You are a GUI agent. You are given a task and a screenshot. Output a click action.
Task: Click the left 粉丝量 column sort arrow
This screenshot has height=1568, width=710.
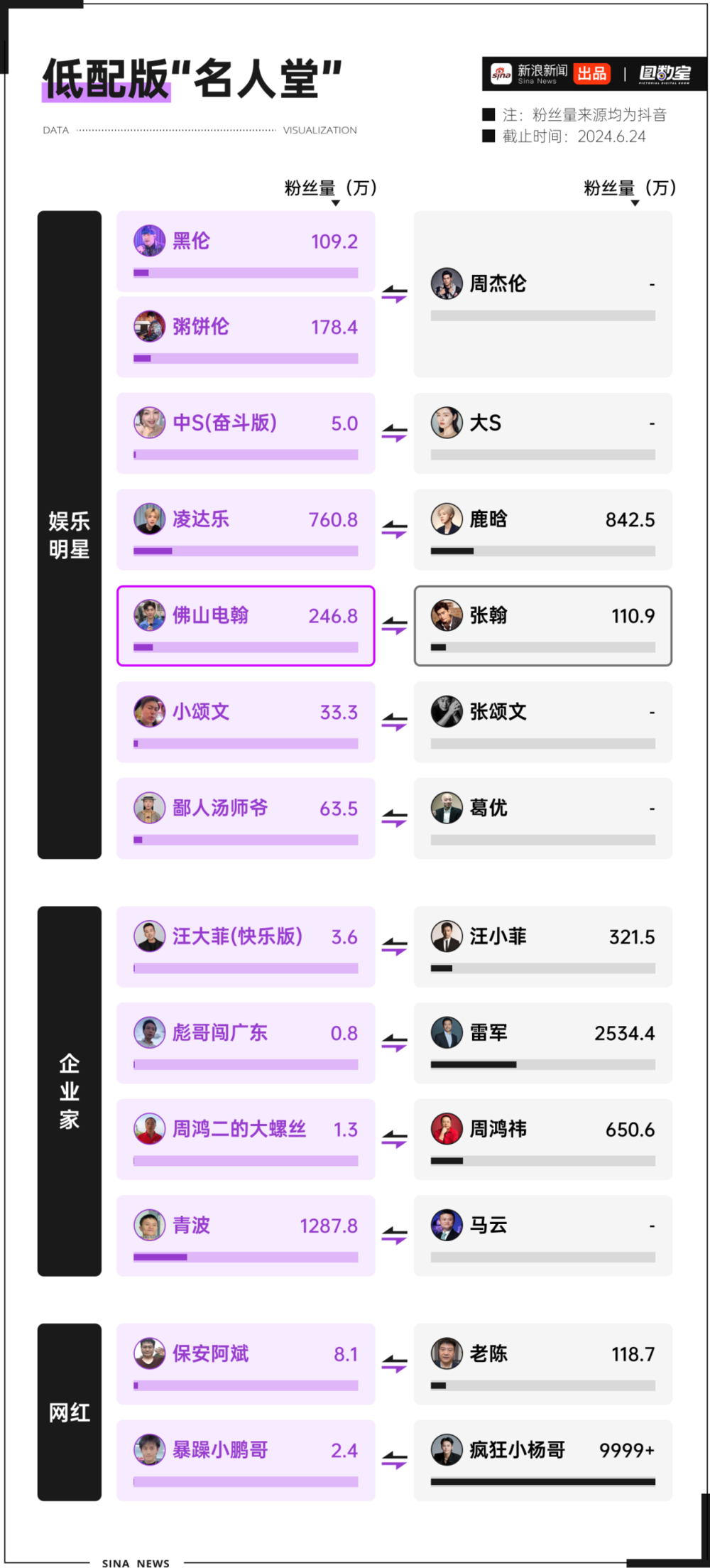[x=336, y=204]
